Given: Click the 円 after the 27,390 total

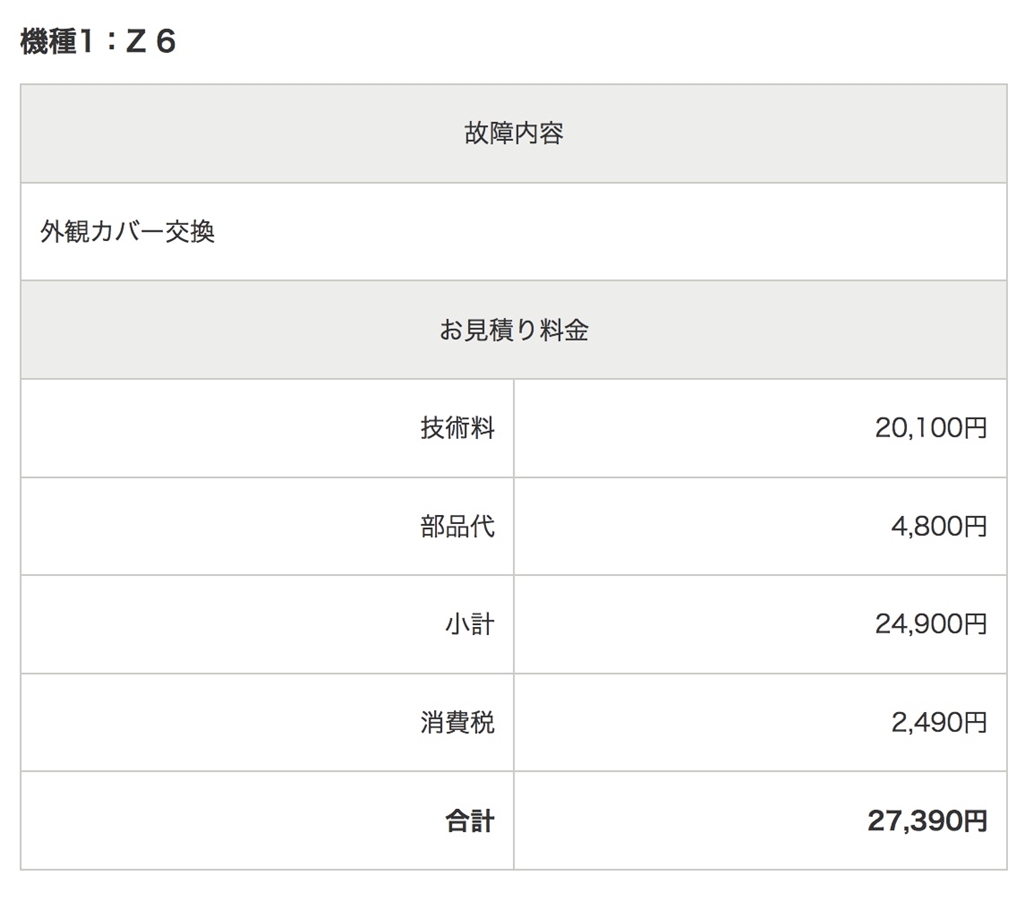Looking at the screenshot, I should coord(974,821).
